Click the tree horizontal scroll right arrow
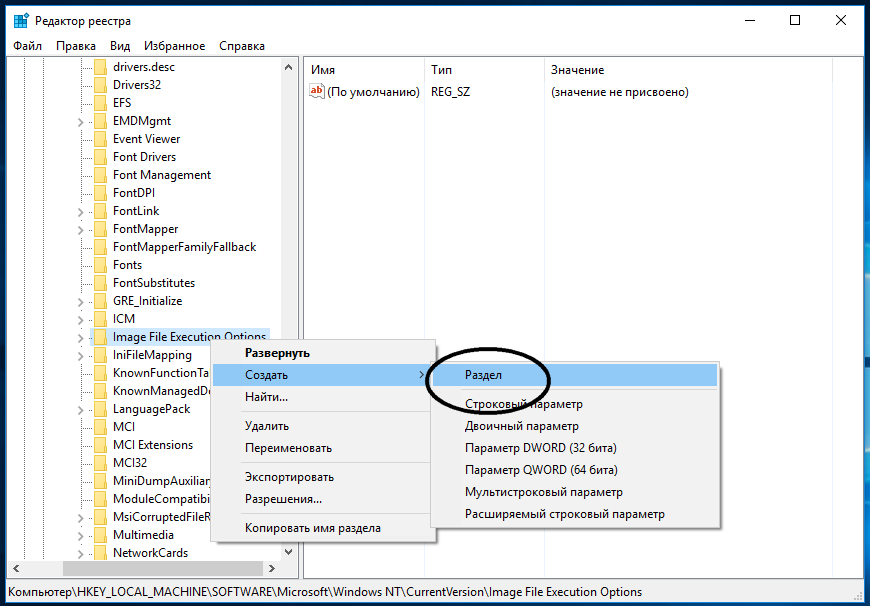870x606 pixels. click(x=271, y=568)
